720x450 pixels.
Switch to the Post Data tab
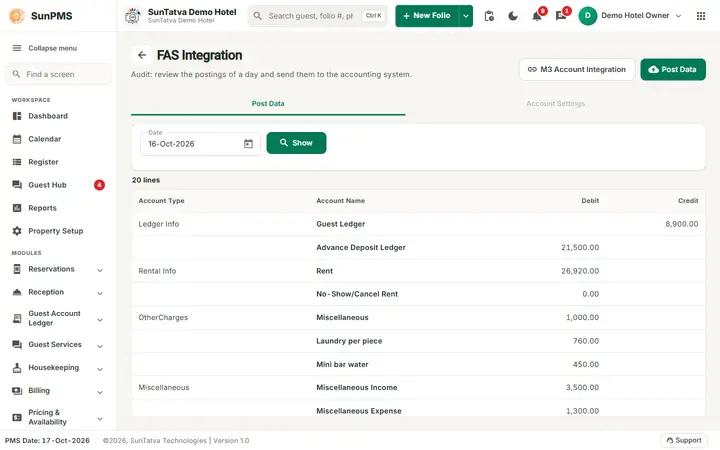(268, 104)
